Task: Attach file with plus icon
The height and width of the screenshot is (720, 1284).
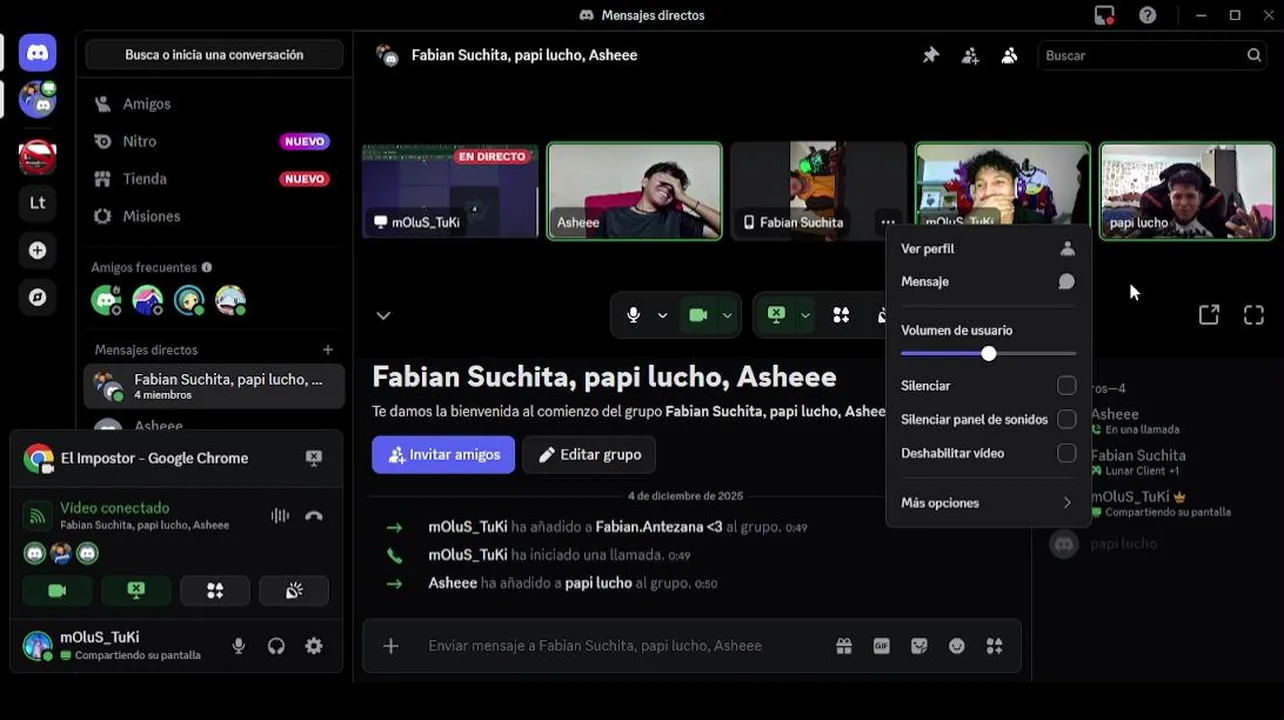Action: 391,646
